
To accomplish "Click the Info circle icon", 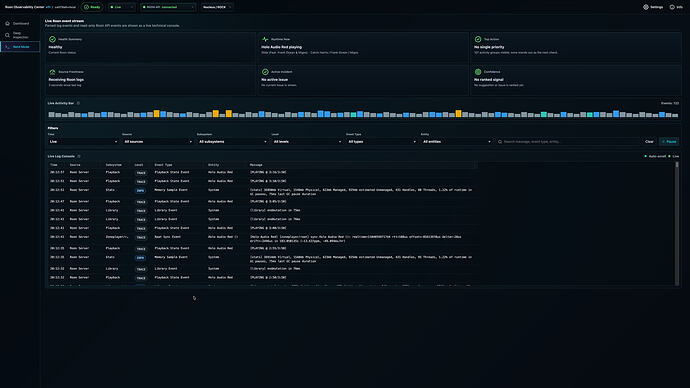I will coord(672,7).
